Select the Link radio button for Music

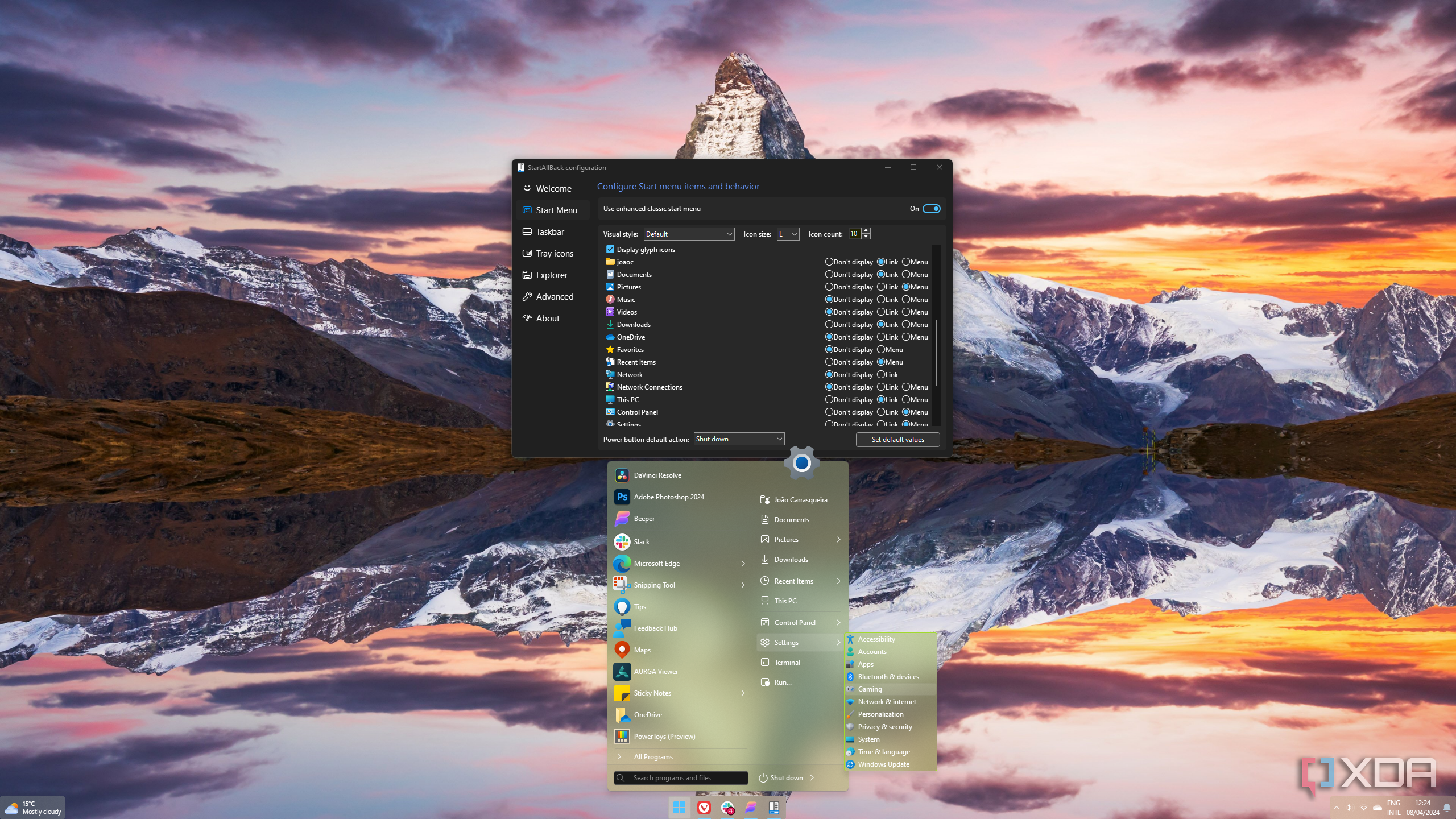881,300
